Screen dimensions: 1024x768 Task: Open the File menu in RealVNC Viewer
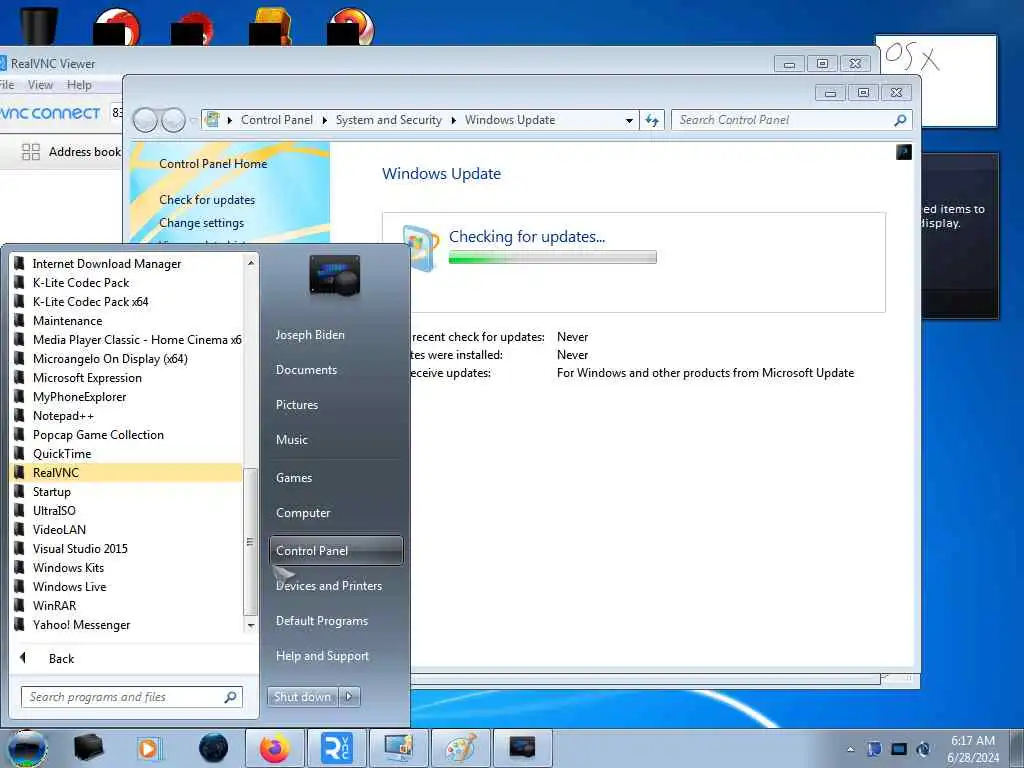7,85
